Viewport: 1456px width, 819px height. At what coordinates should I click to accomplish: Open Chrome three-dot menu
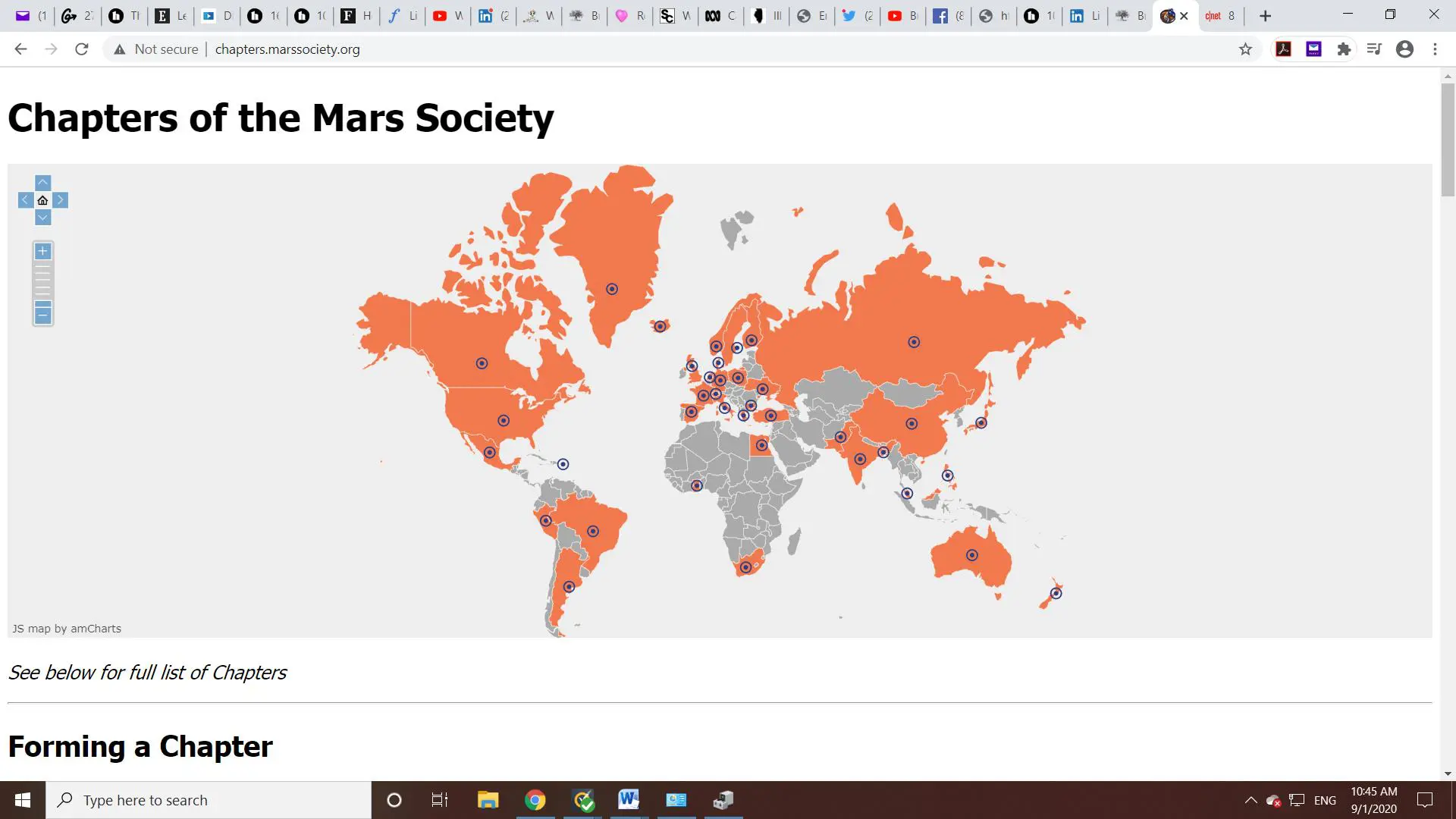[1435, 49]
